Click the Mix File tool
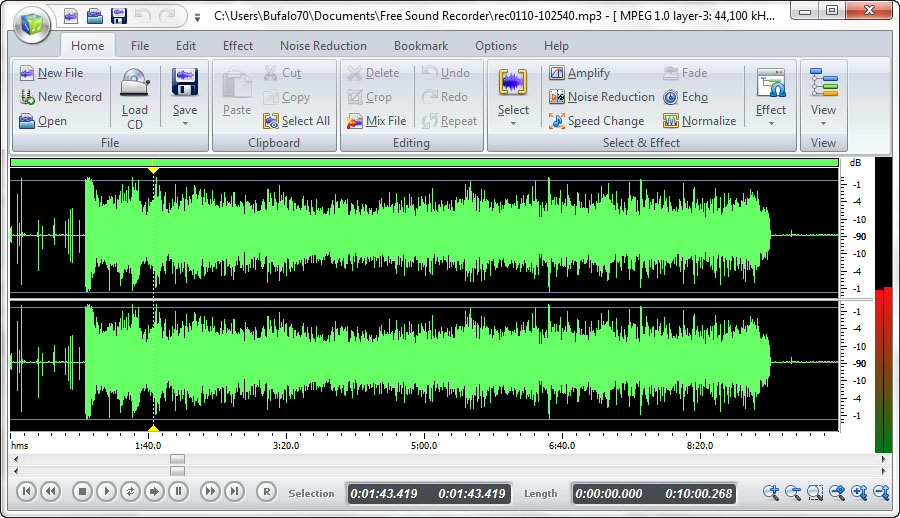This screenshot has height=518, width=900. point(377,121)
